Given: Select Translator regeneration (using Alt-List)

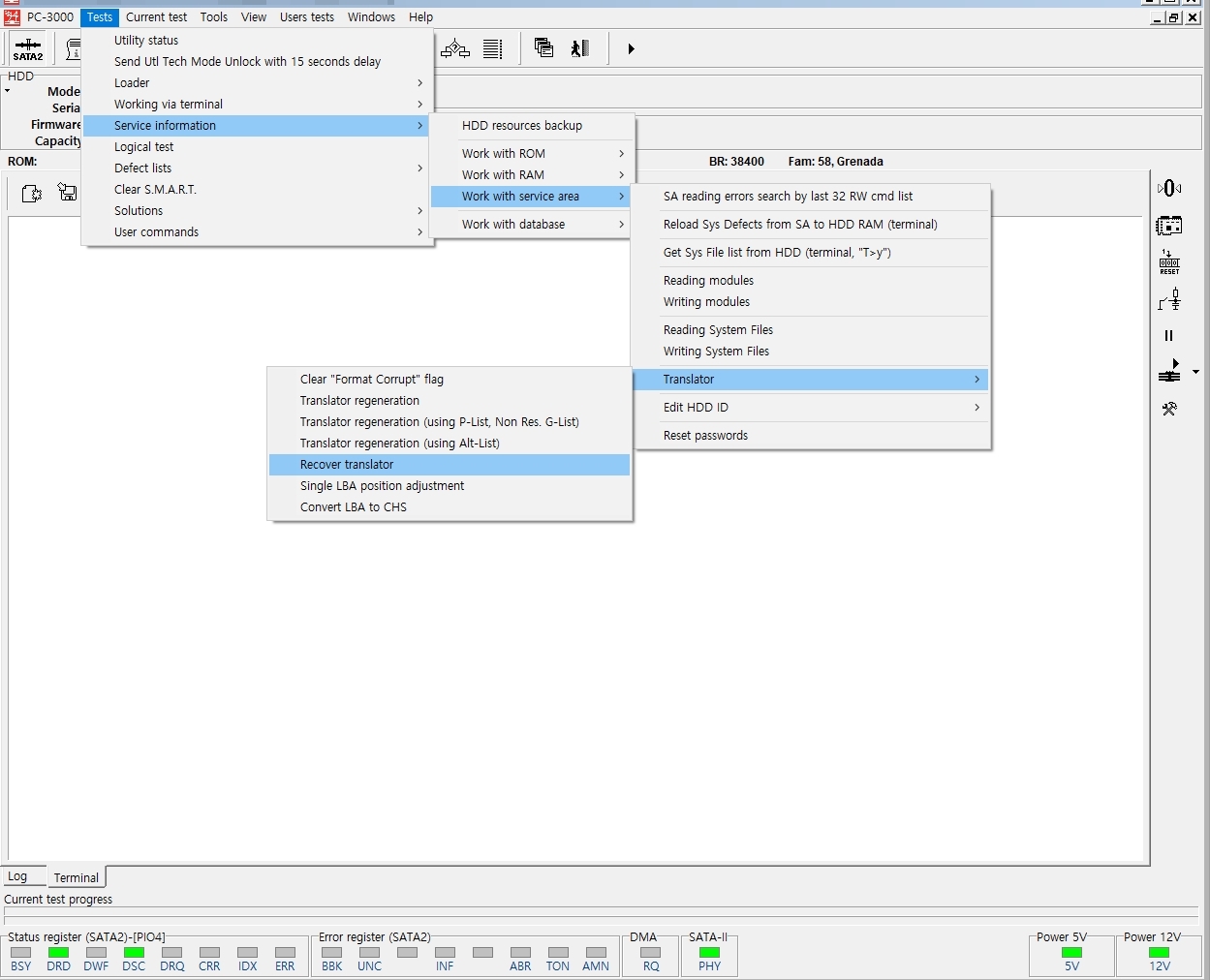Looking at the screenshot, I should [450, 444].
